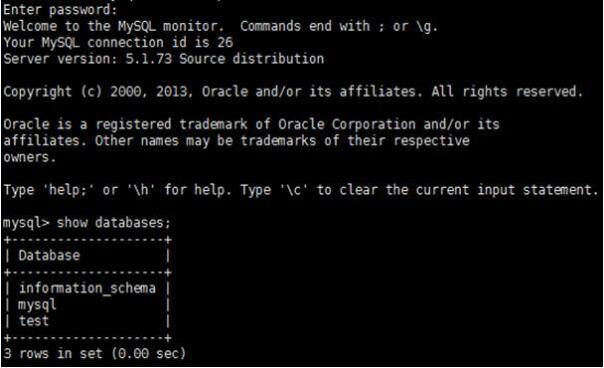604x368 pixels.
Task: Select the information_schema row
Action: point(87,288)
